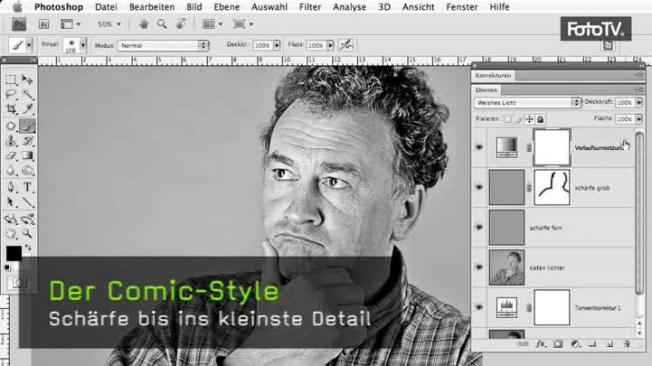
Task: Delete layer with trash icon
Action: [x=627, y=344]
